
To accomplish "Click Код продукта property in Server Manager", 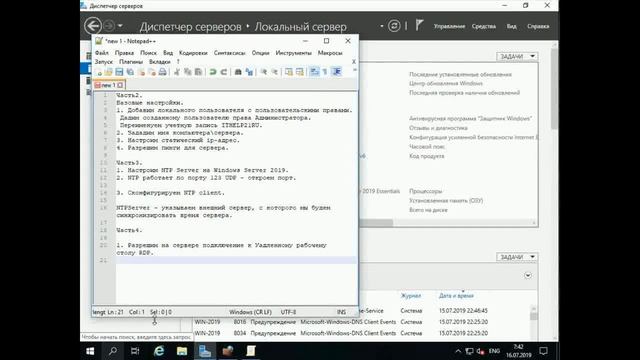I will [427, 156].
